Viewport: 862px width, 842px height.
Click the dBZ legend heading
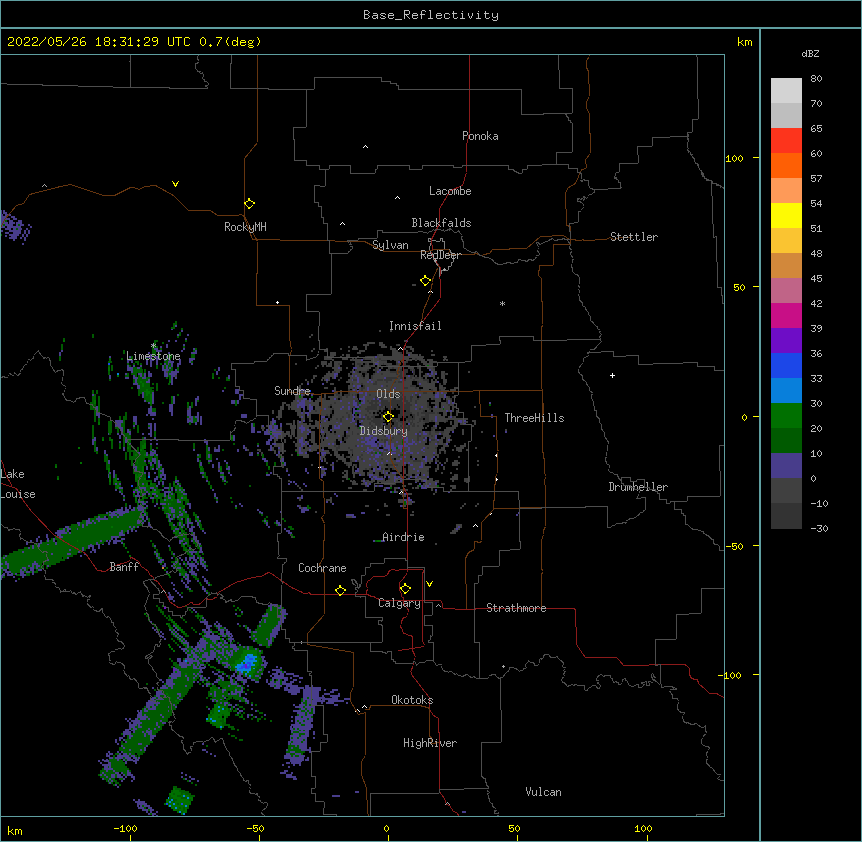click(810, 53)
